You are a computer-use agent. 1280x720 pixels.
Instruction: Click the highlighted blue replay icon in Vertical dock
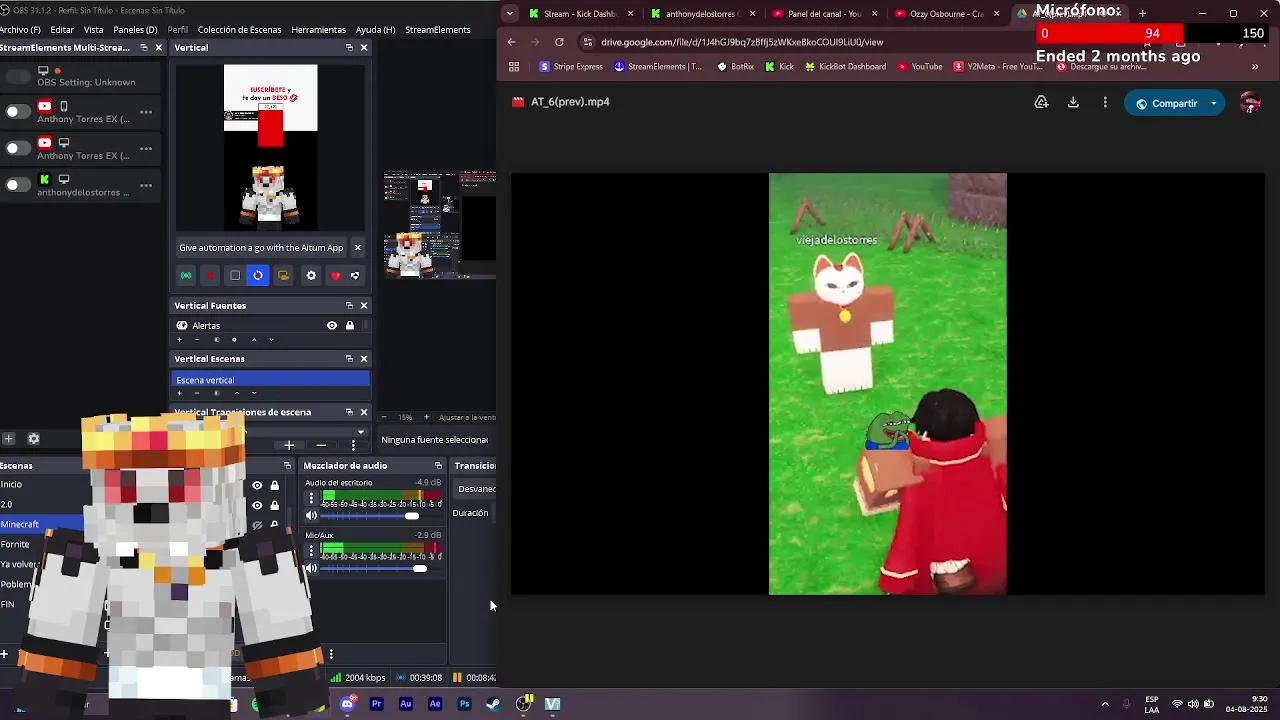point(258,275)
